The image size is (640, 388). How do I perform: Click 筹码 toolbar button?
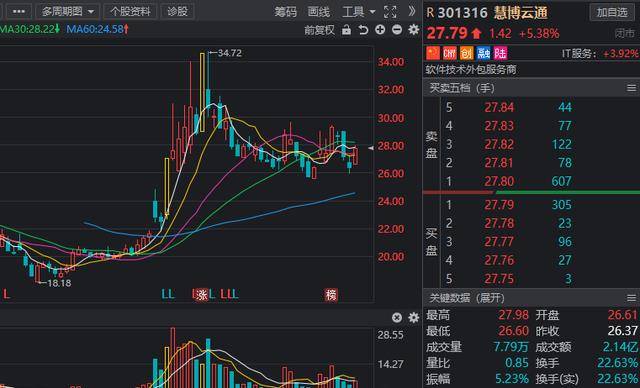click(x=285, y=12)
